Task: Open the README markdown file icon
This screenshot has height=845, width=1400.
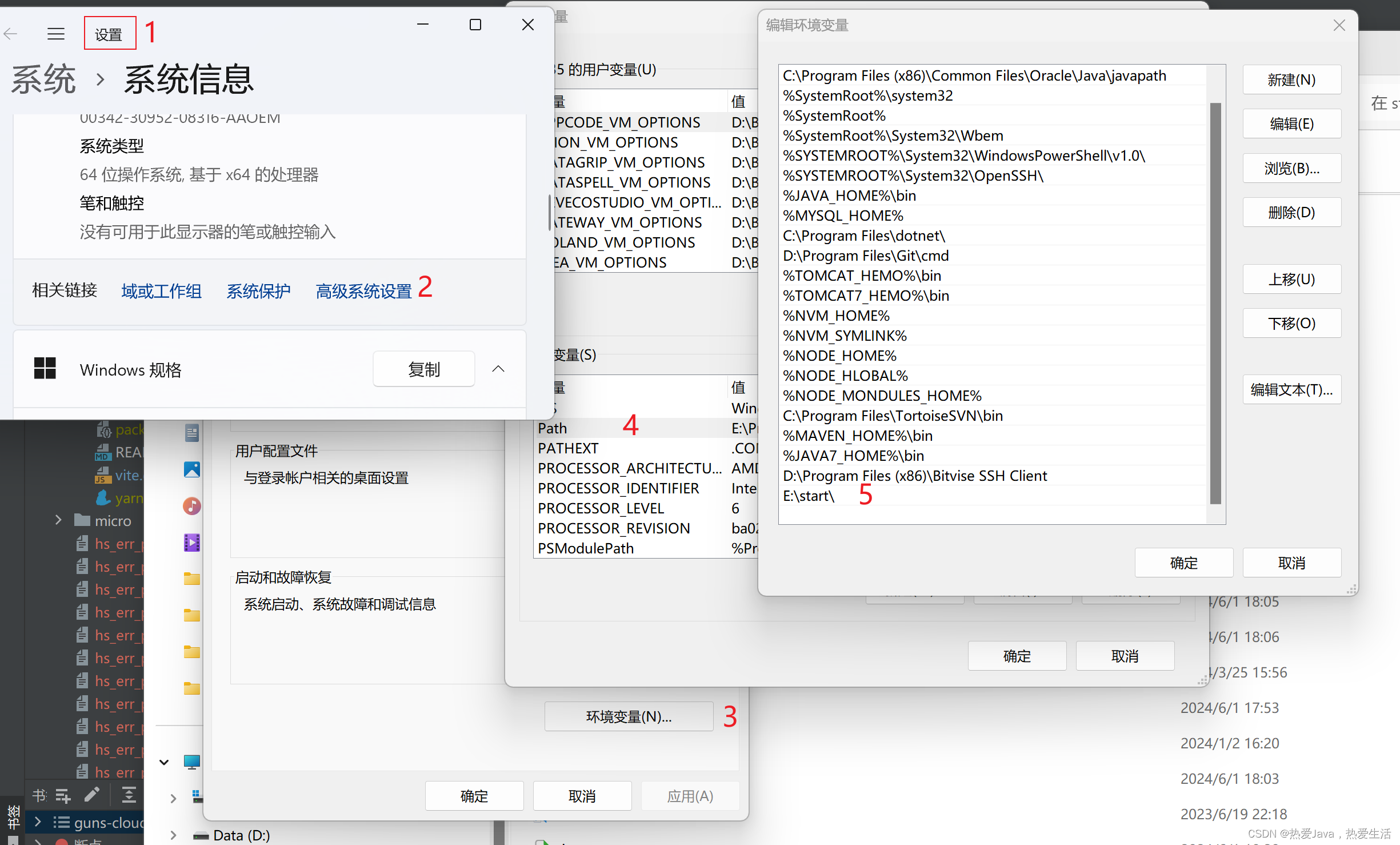Action: point(103,452)
